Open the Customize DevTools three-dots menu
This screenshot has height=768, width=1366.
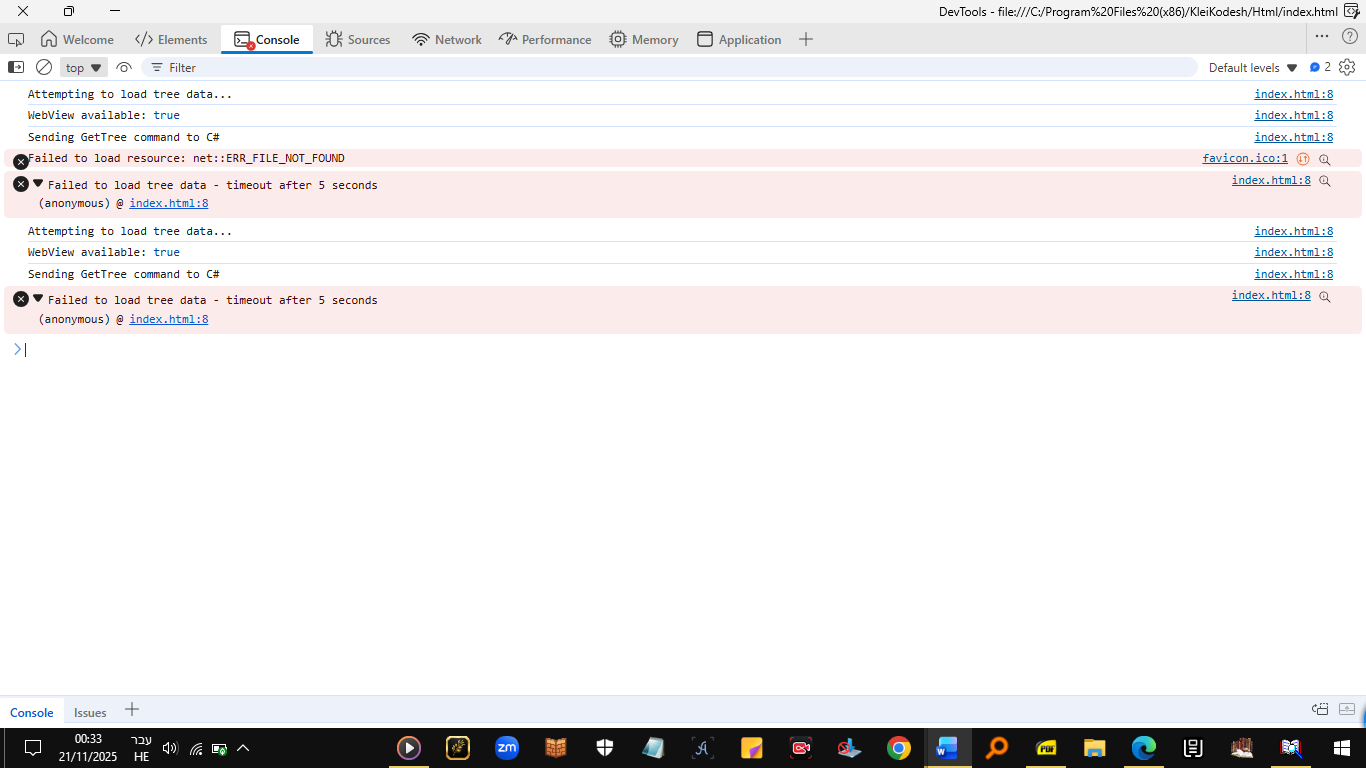point(1322,36)
